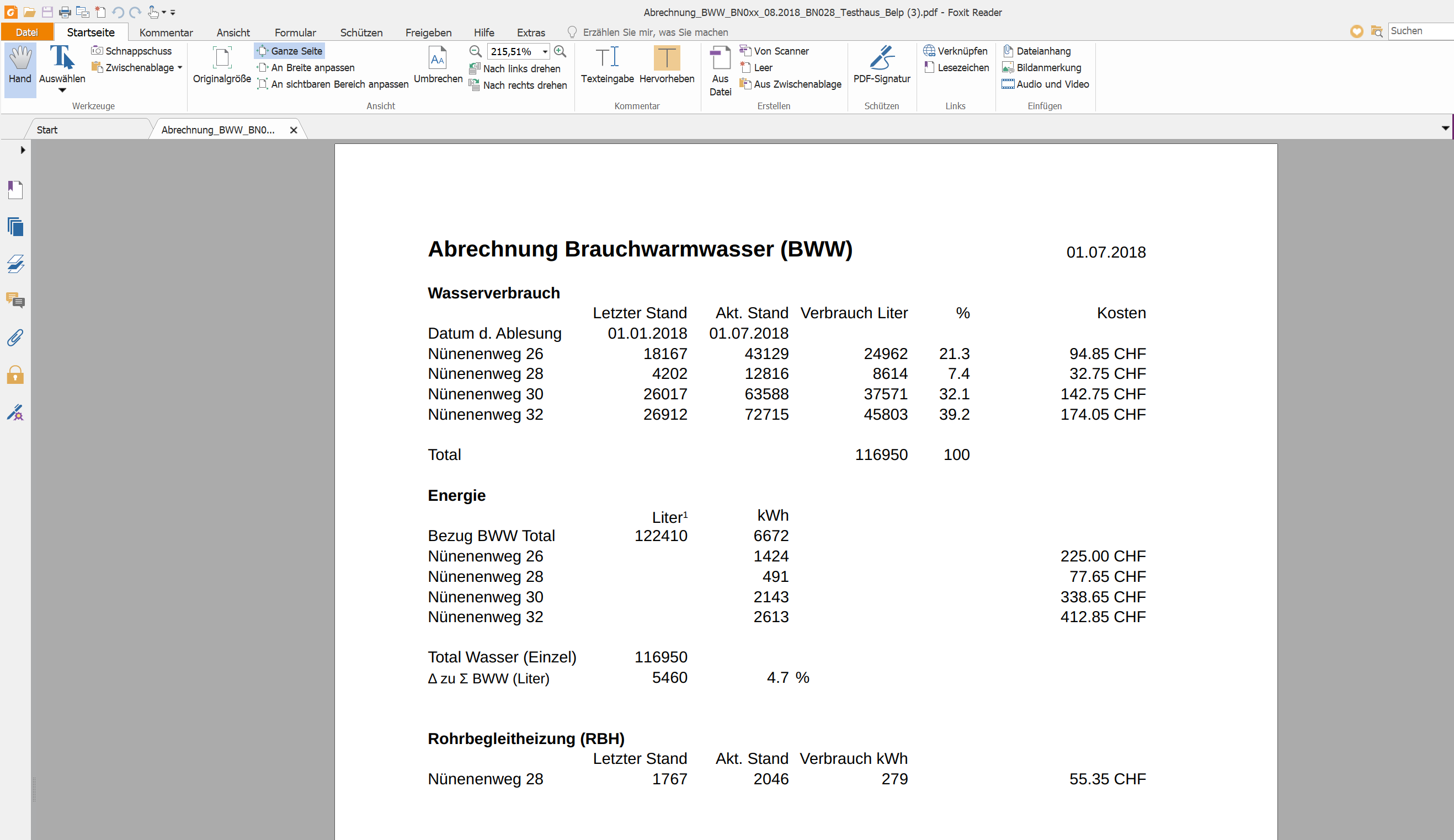Open the Extras ribbon tab
This screenshot has height=840, width=1454.
[x=531, y=33]
